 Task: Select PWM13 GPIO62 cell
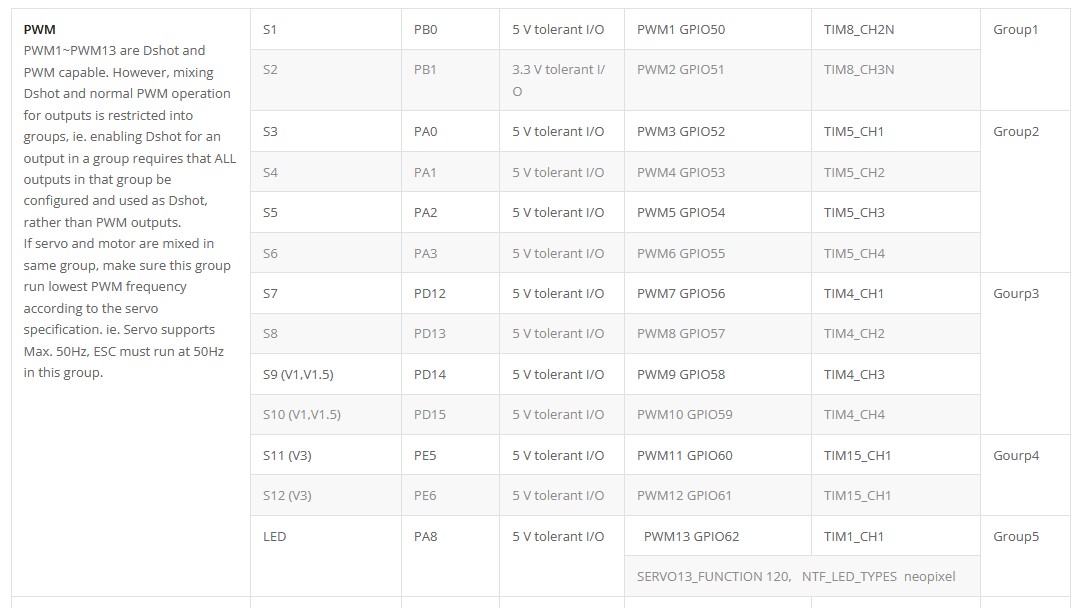pyautogui.click(x=718, y=536)
